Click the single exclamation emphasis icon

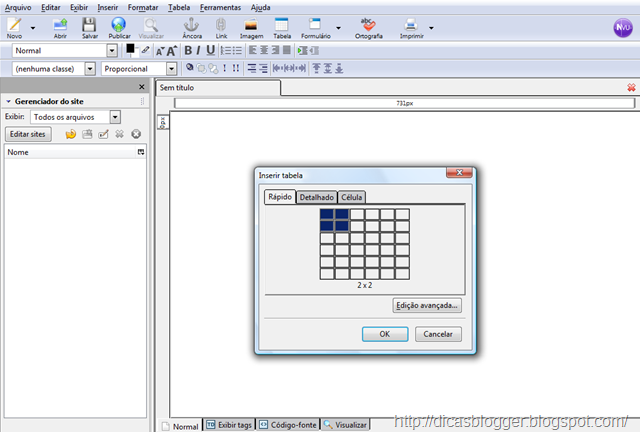tap(224, 68)
